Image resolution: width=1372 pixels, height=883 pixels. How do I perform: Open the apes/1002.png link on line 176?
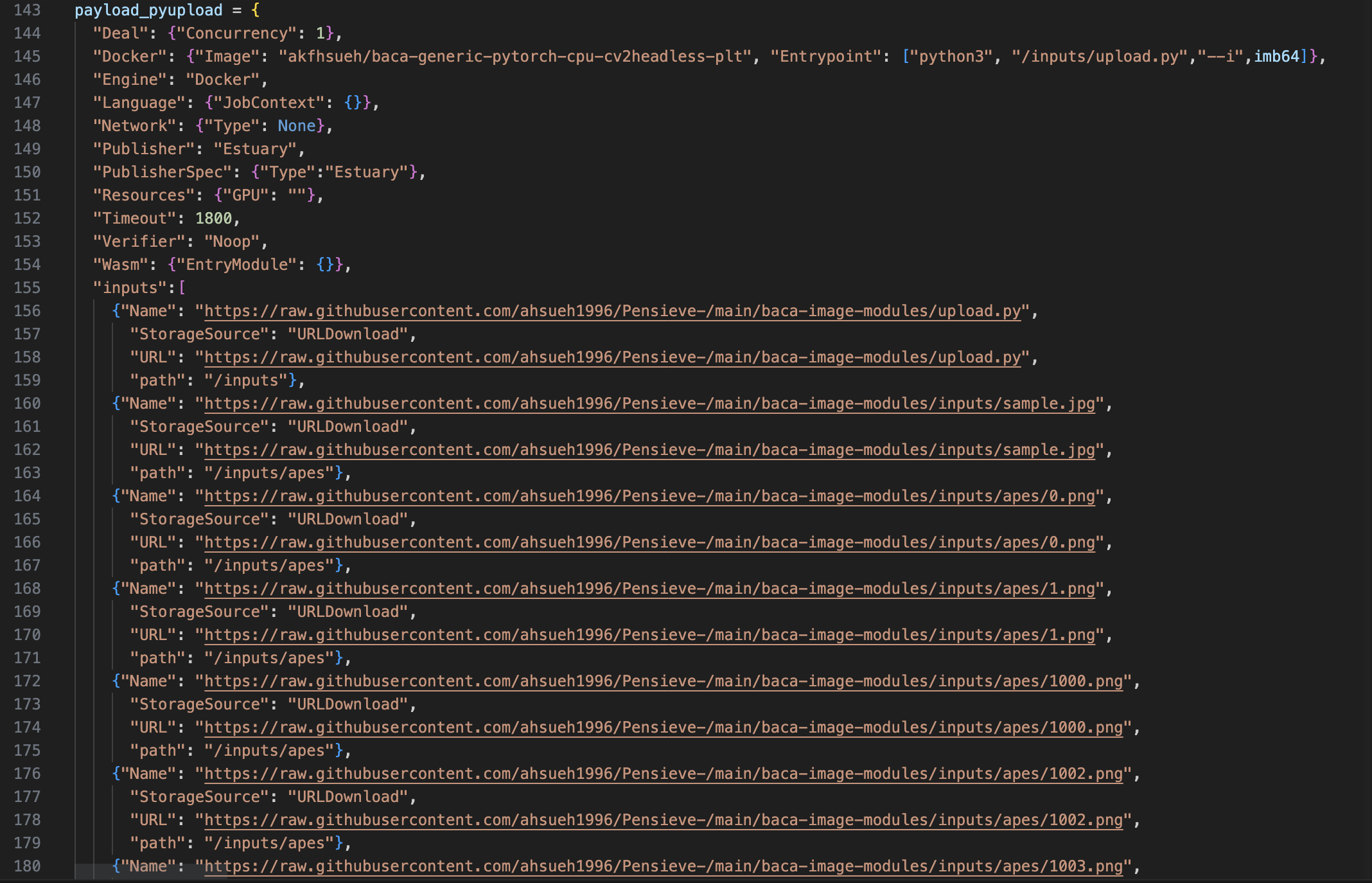pyautogui.click(x=664, y=774)
